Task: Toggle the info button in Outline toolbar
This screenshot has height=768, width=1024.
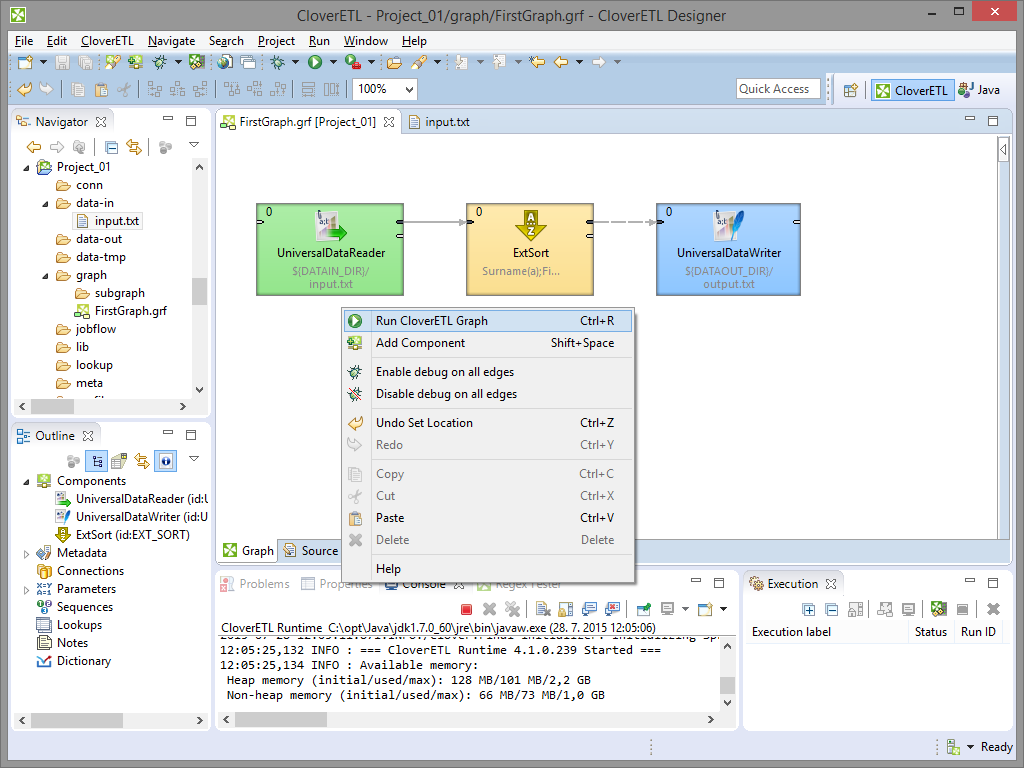Action: click(165, 461)
